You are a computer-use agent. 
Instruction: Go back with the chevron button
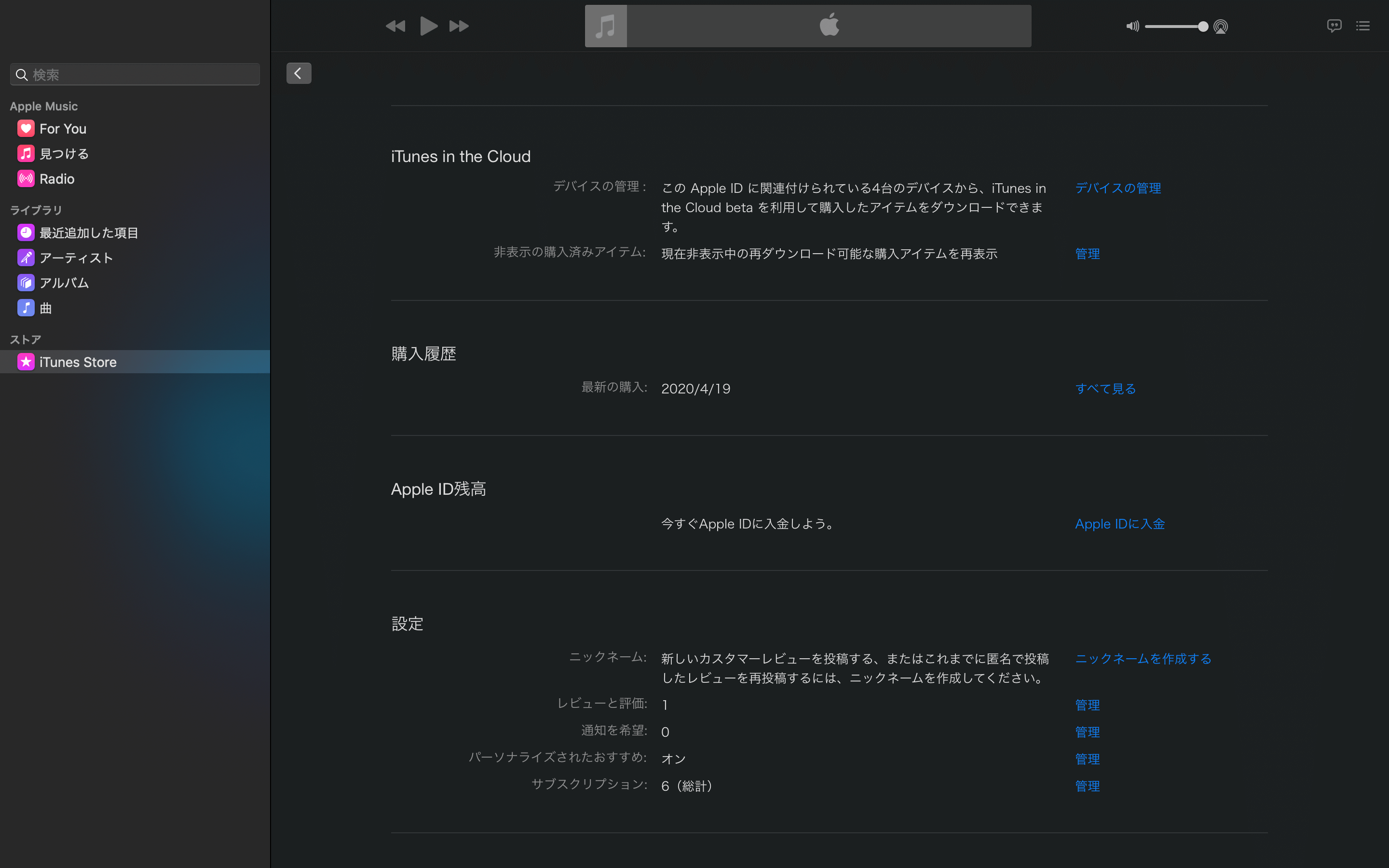[x=299, y=73]
